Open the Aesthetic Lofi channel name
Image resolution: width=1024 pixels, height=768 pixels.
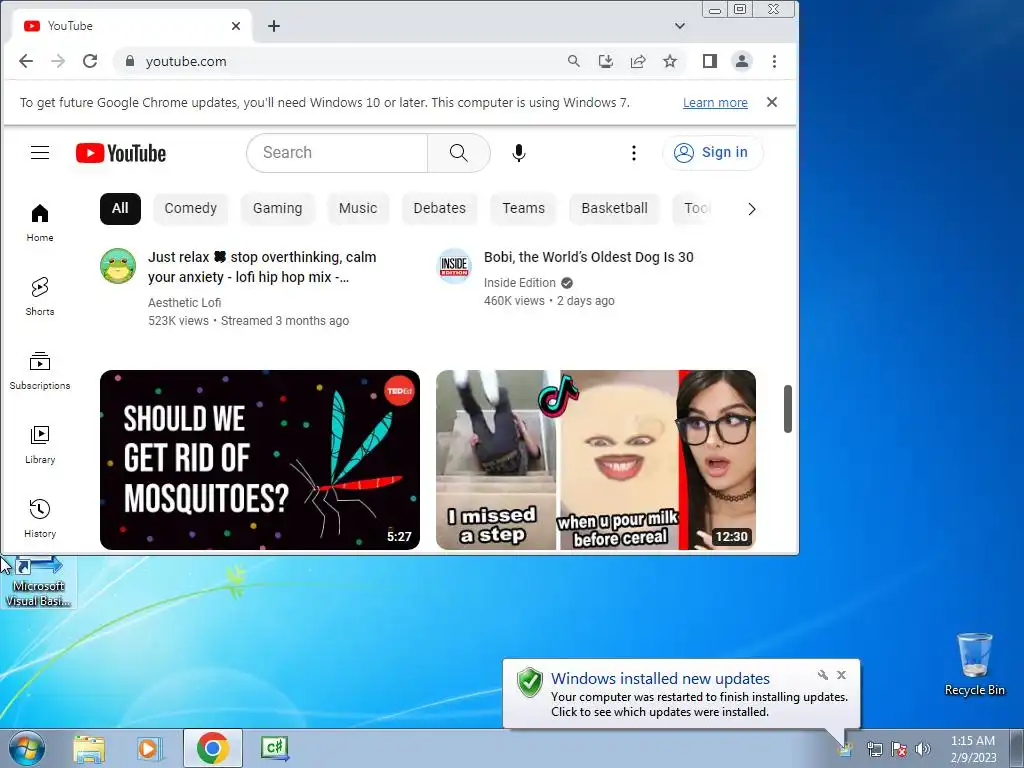click(184, 302)
